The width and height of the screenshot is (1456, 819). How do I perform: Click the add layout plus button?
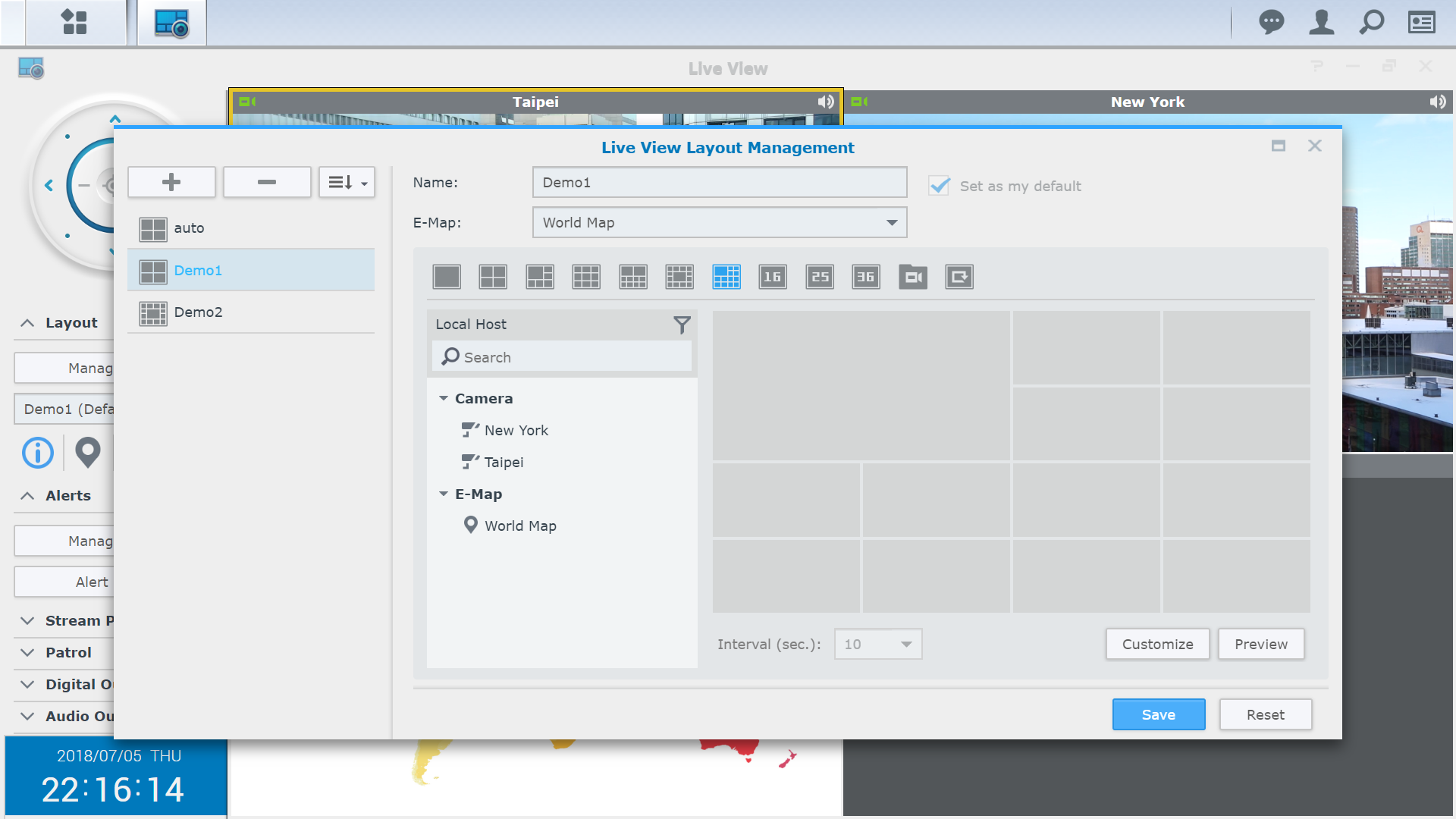click(x=171, y=182)
